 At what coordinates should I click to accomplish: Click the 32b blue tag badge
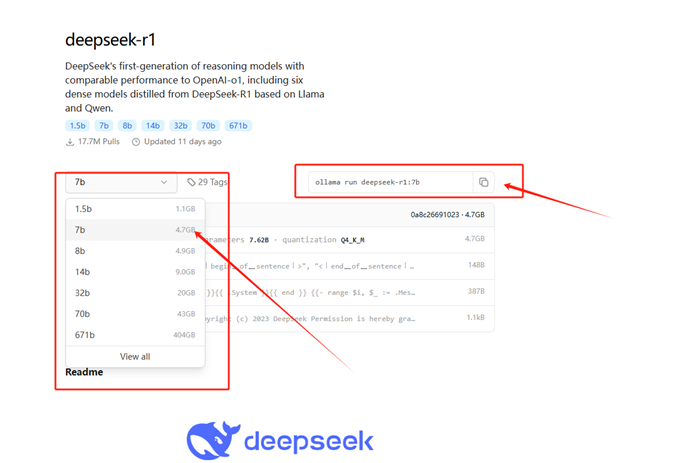point(180,126)
